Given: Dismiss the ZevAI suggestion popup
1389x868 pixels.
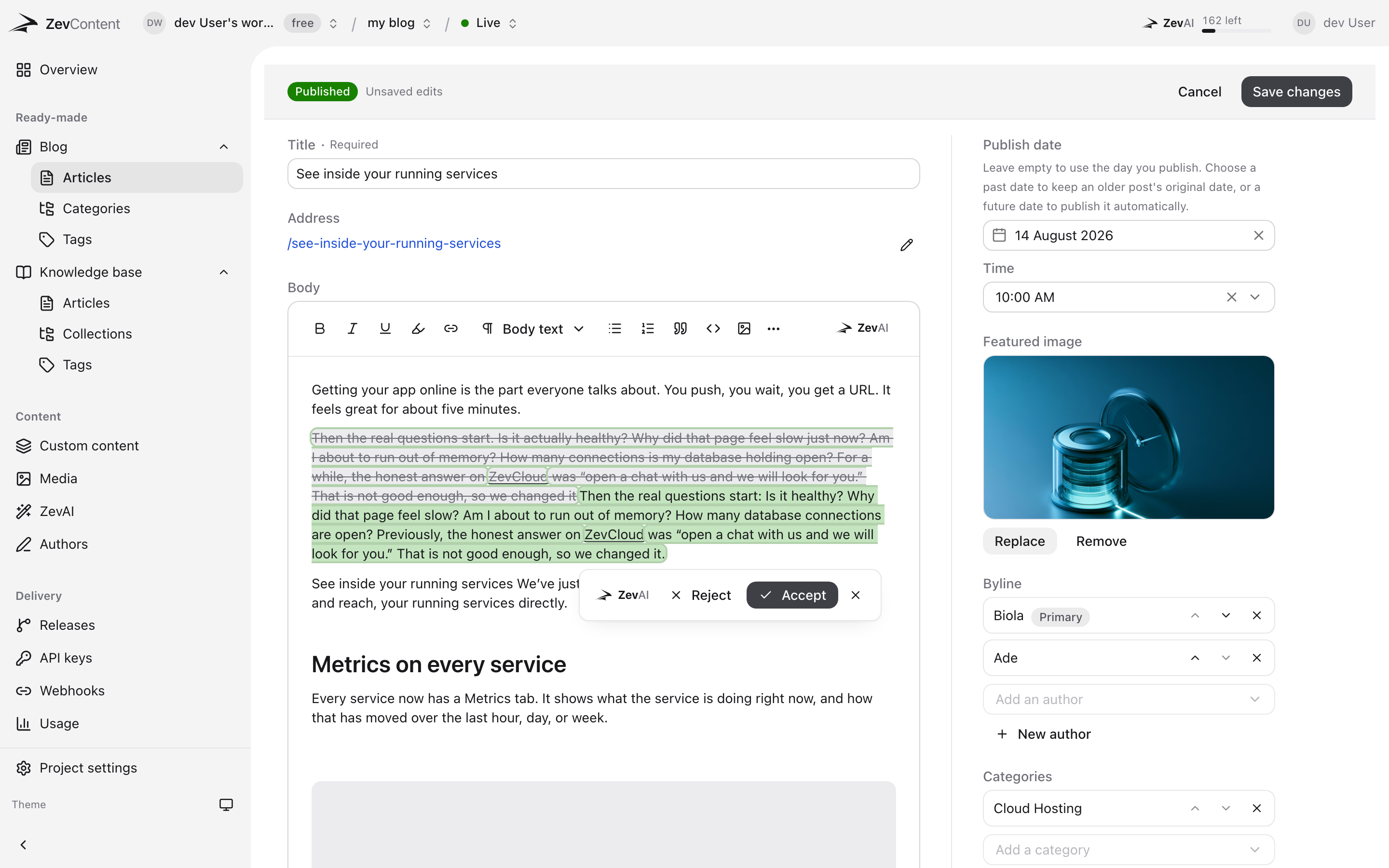Looking at the screenshot, I should 855,596.
